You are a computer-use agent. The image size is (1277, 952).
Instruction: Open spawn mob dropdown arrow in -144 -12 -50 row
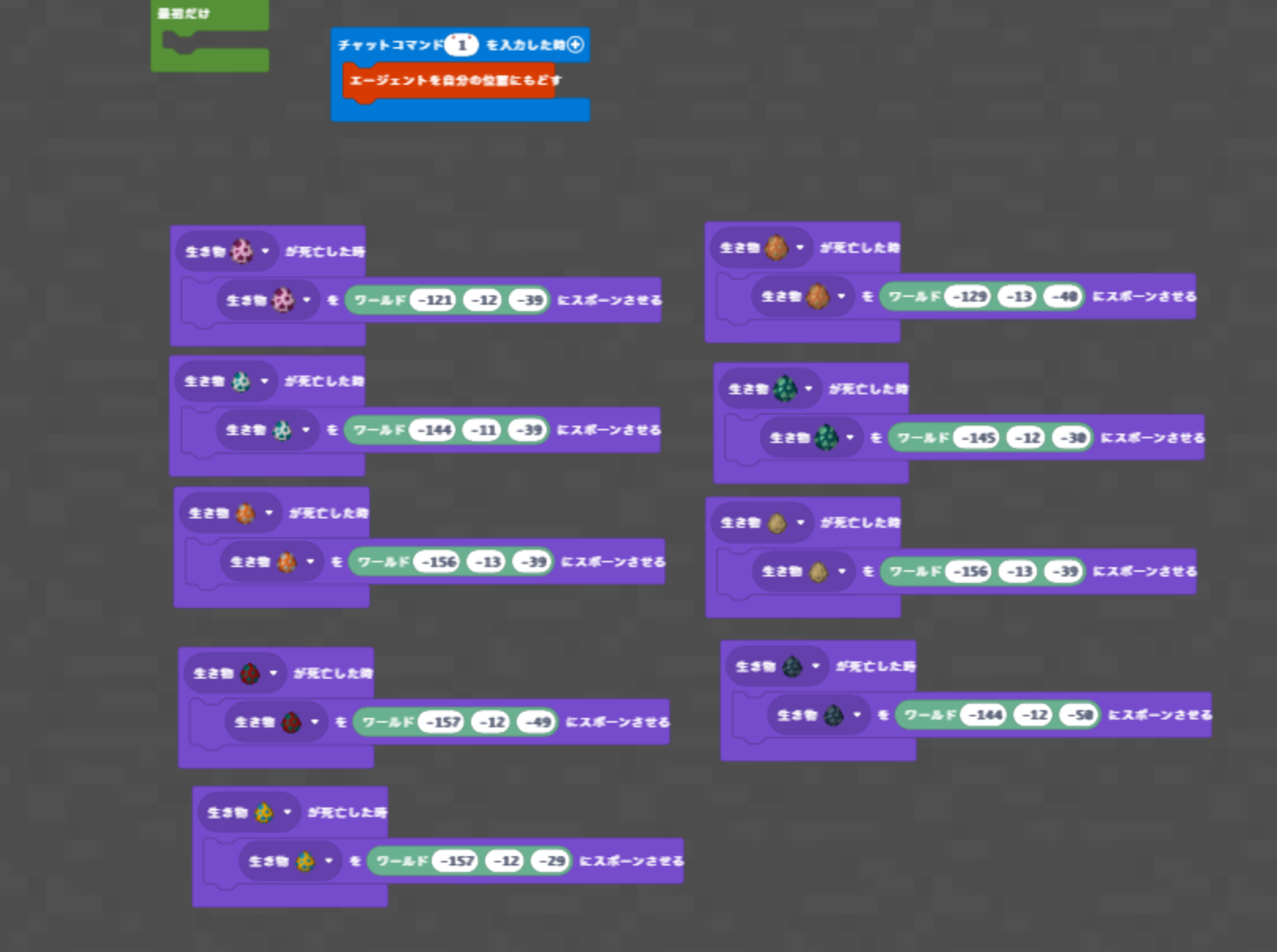coord(858,716)
